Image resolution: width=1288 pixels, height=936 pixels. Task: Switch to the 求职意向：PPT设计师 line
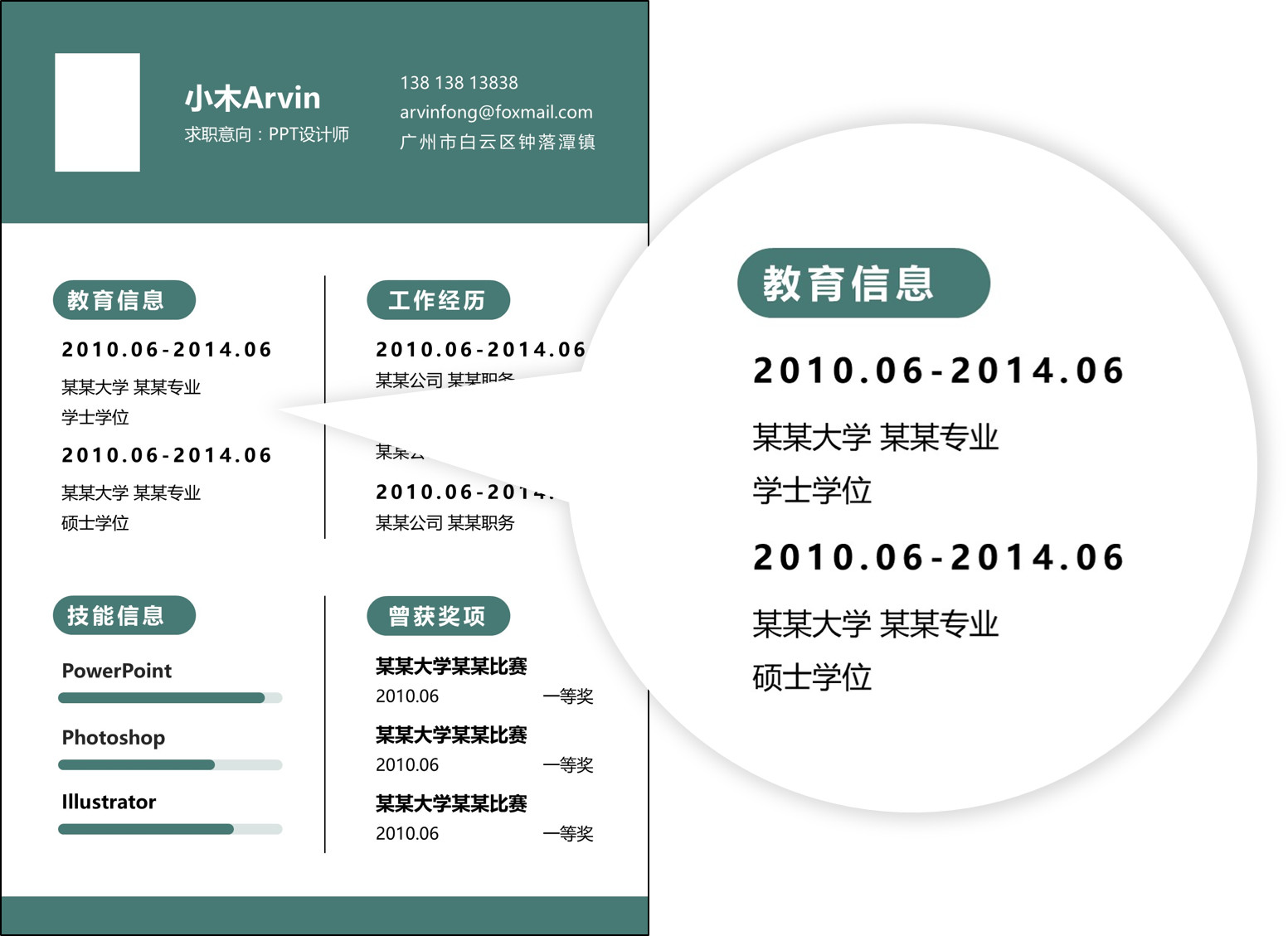[x=269, y=134]
